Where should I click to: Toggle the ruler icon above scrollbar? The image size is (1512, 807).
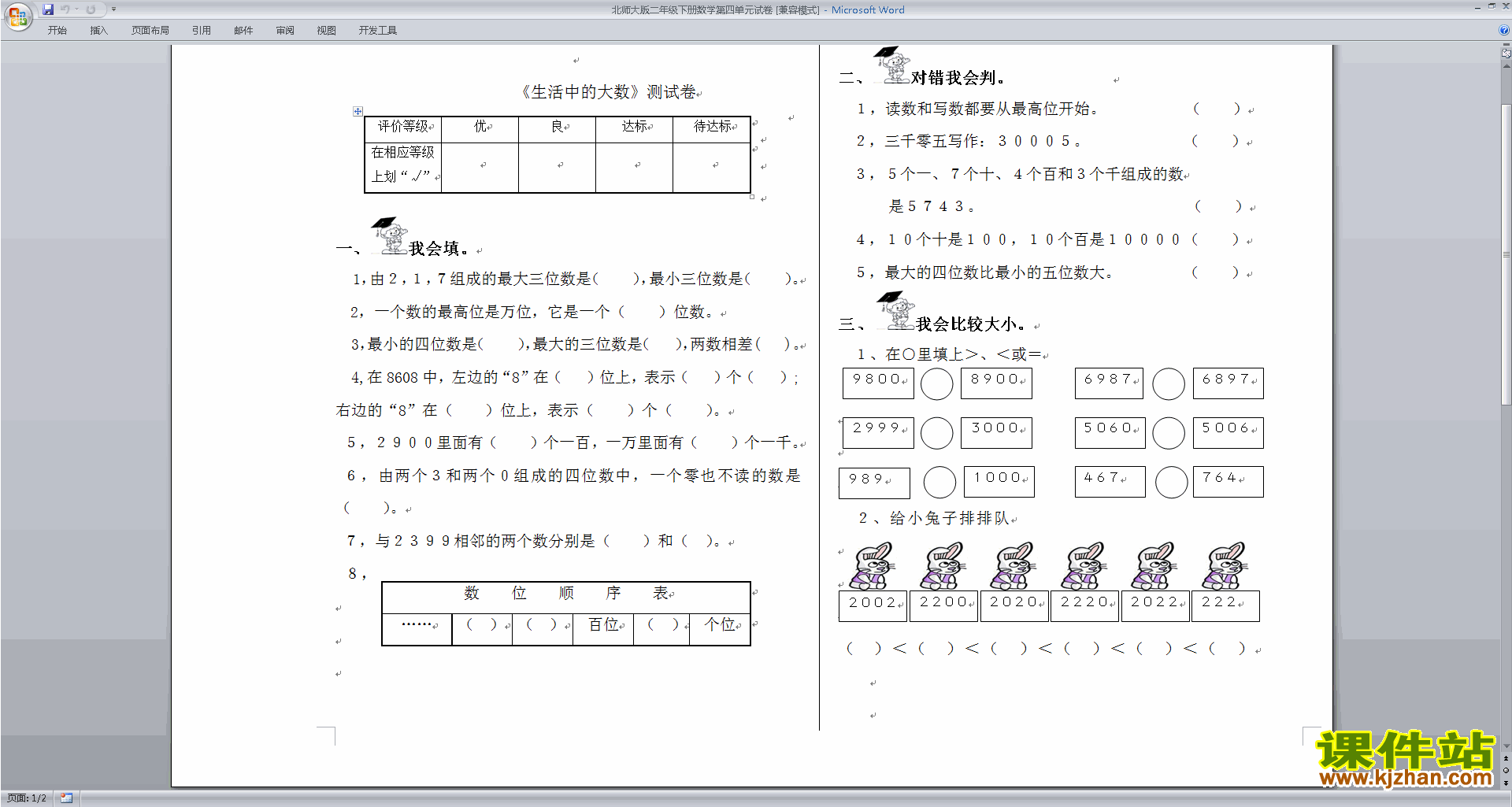1506,54
